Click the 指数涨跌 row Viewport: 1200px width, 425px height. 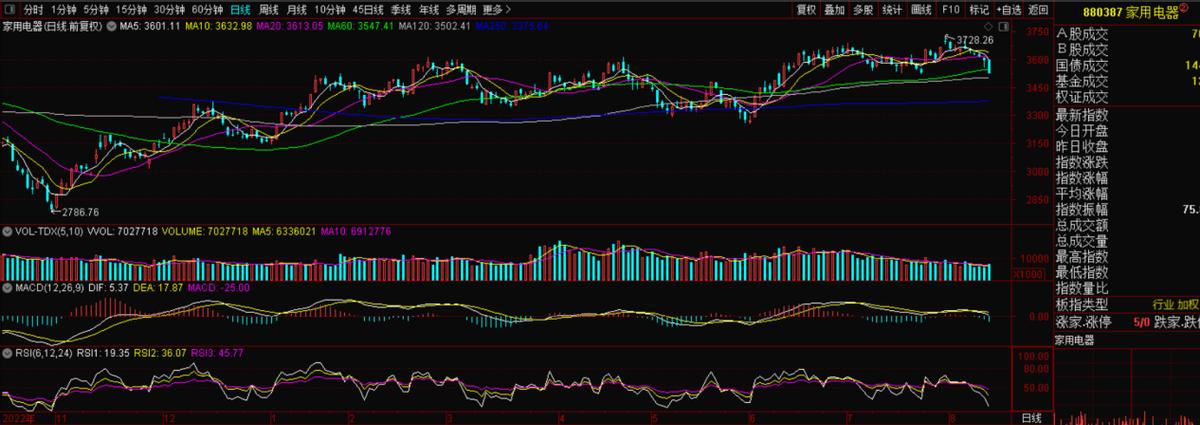point(1127,162)
